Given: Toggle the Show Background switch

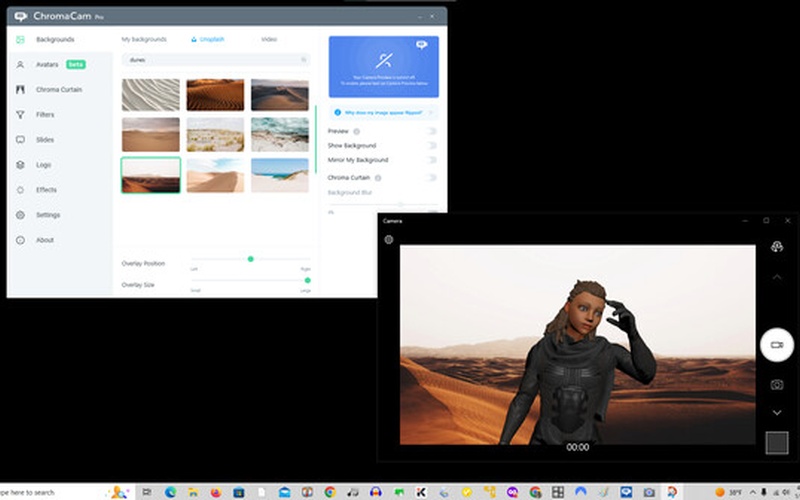Looking at the screenshot, I should 432,146.
